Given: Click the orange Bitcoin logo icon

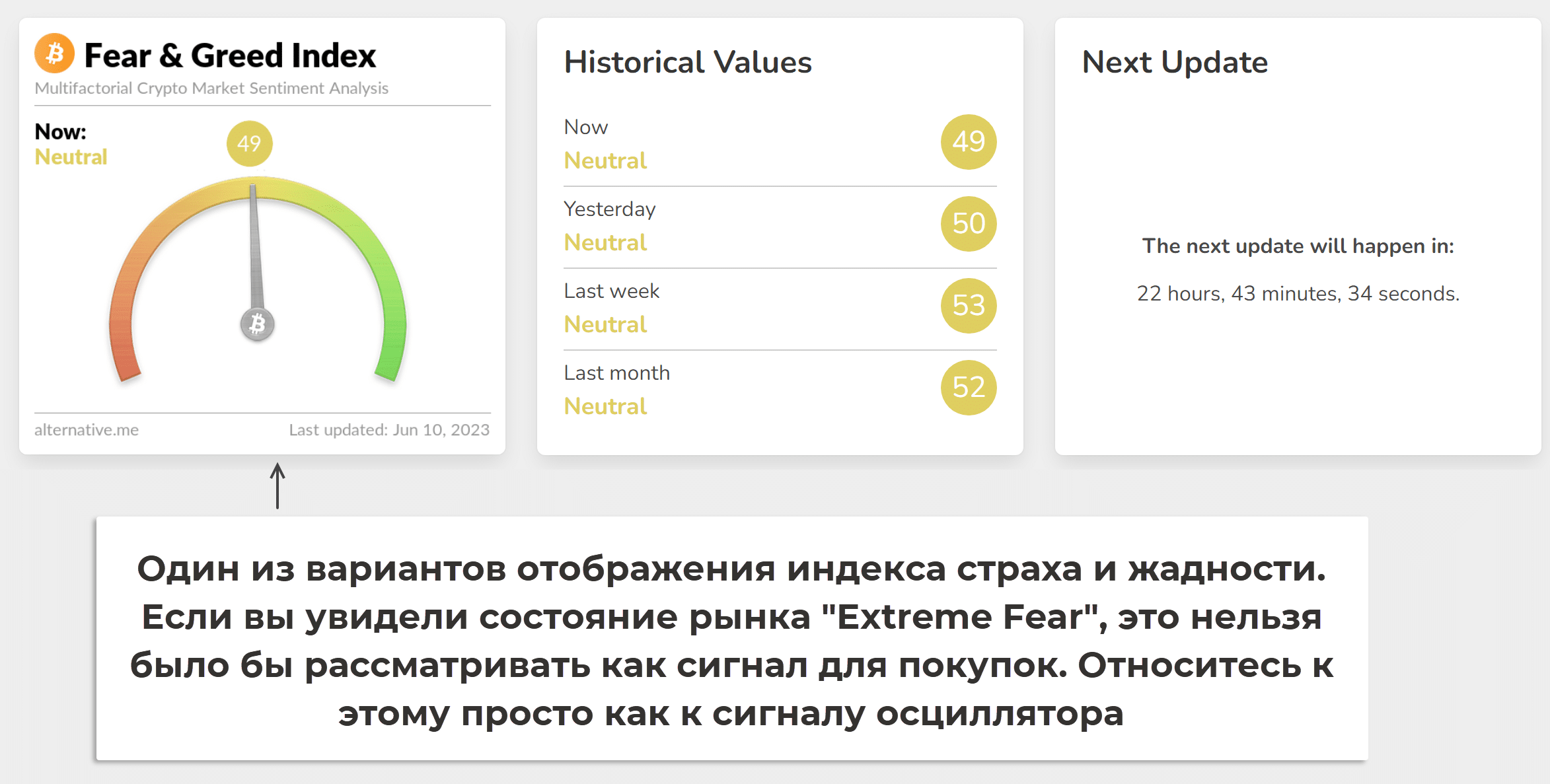Looking at the screenshot, I should pyautogui.click(x=54, y=53).
